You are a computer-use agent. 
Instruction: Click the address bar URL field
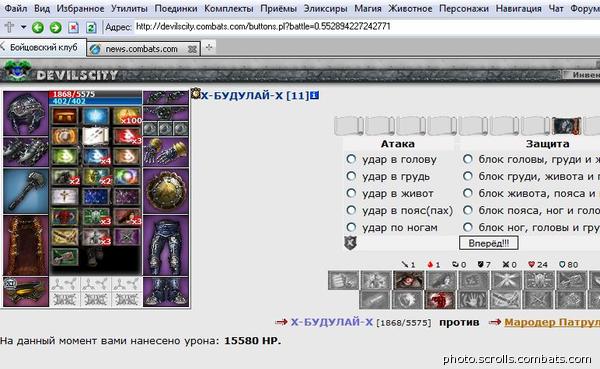[367, 27]
